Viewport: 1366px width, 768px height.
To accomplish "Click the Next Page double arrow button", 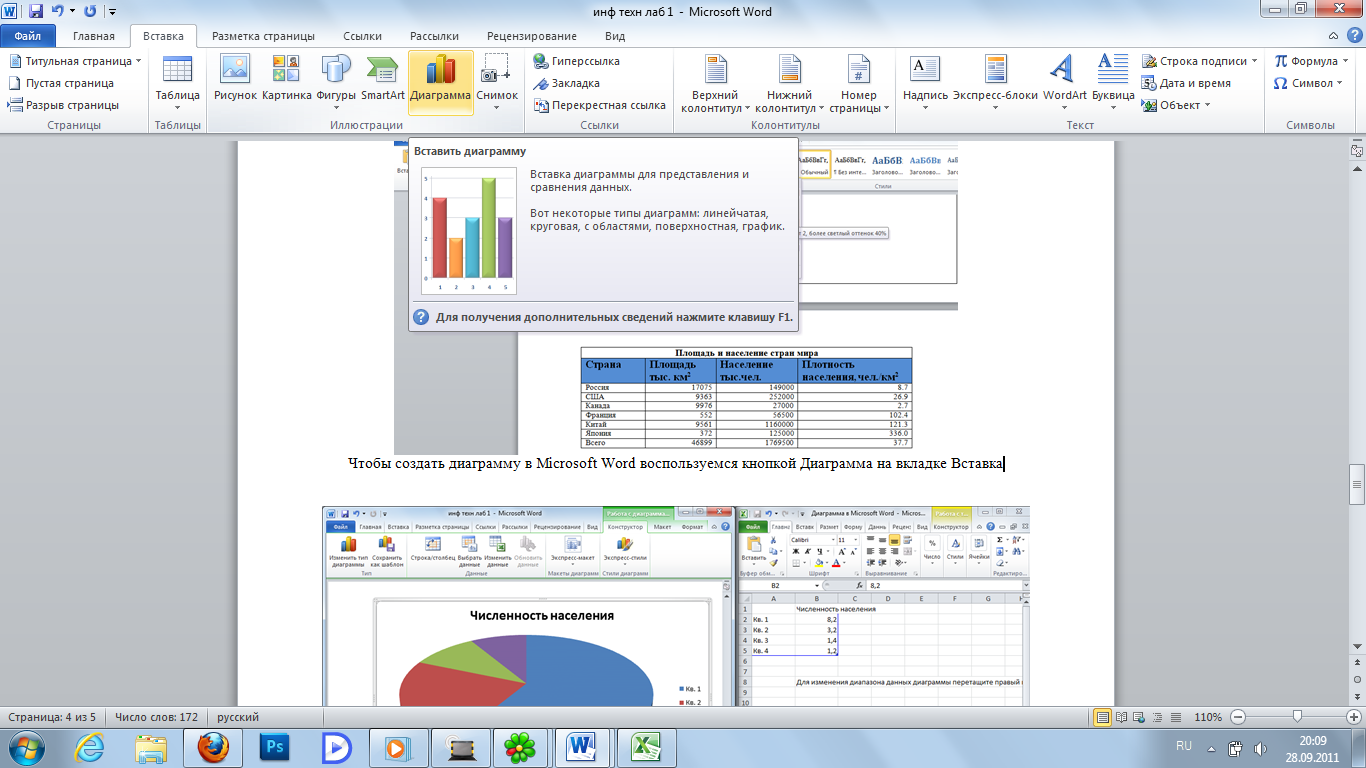I will point(1357,696).
